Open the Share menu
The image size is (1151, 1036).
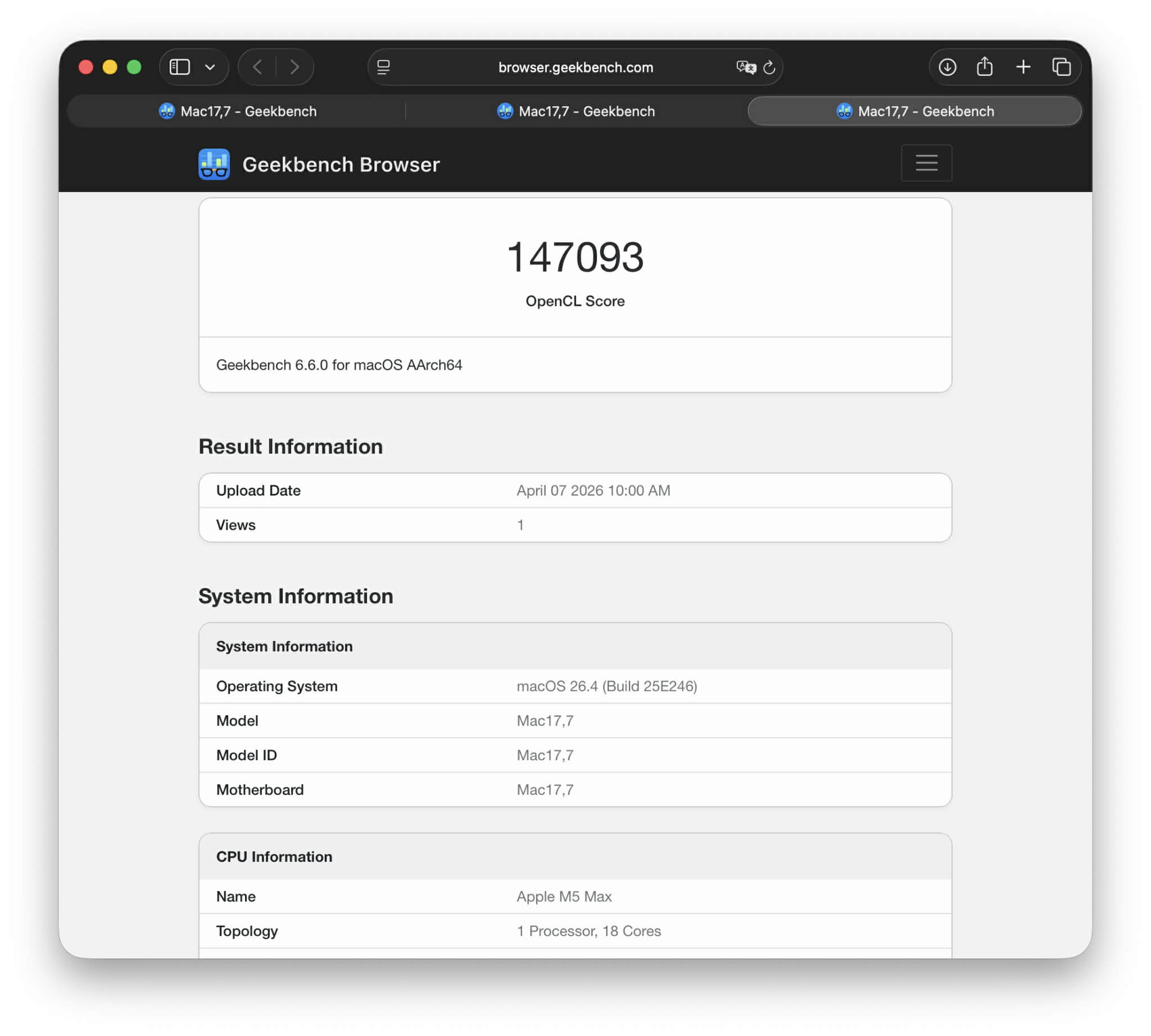985,67
